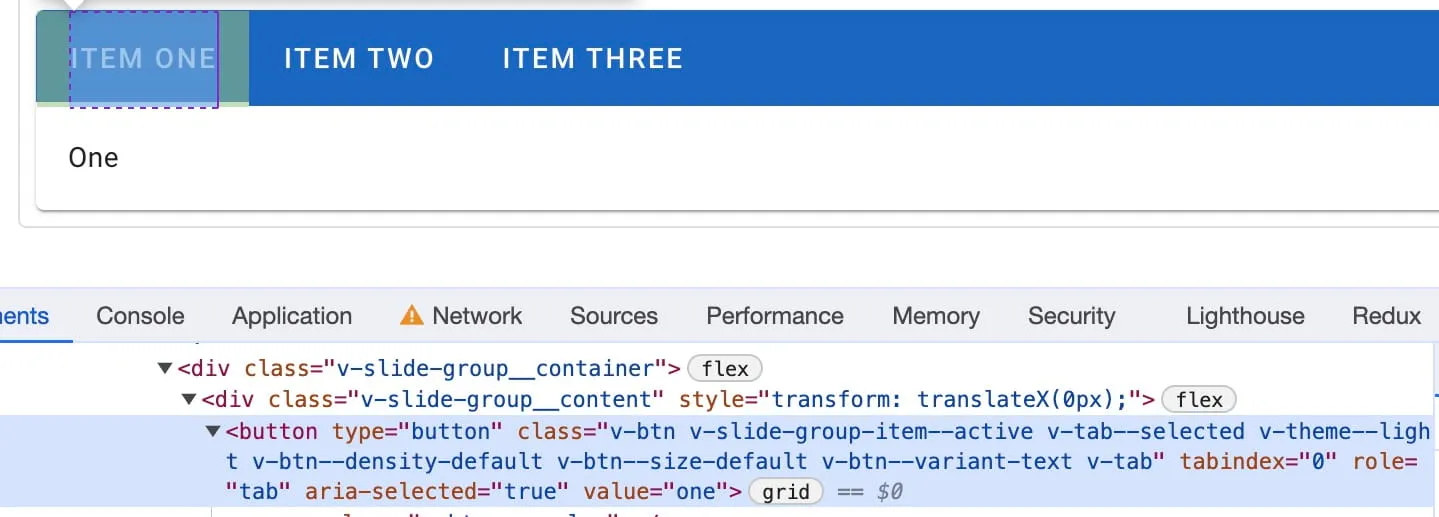Click the "One" tab content text
Image resolution: width=1439 pixels, height=517 pixels.
[x=93, y=158]
